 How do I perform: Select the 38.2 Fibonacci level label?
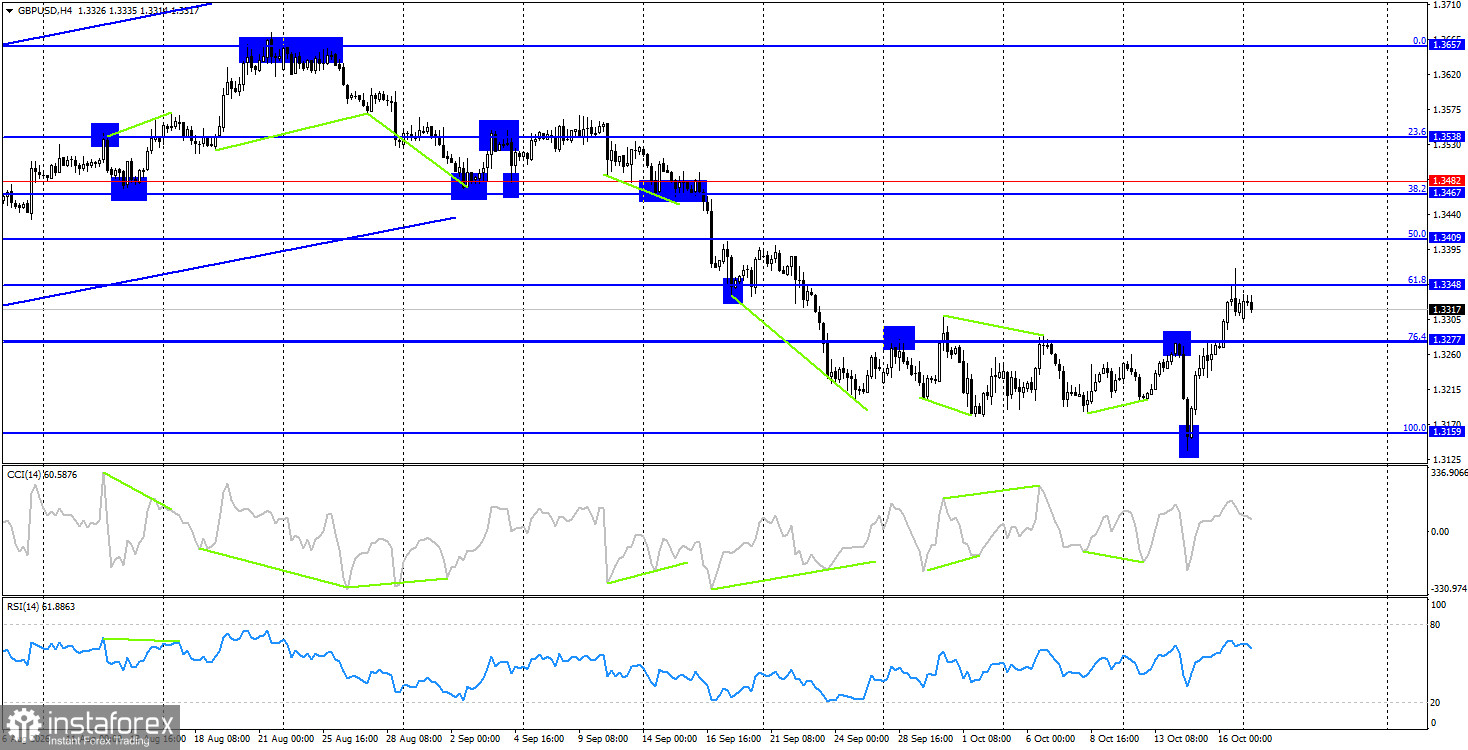click(x=1416, y=188)
